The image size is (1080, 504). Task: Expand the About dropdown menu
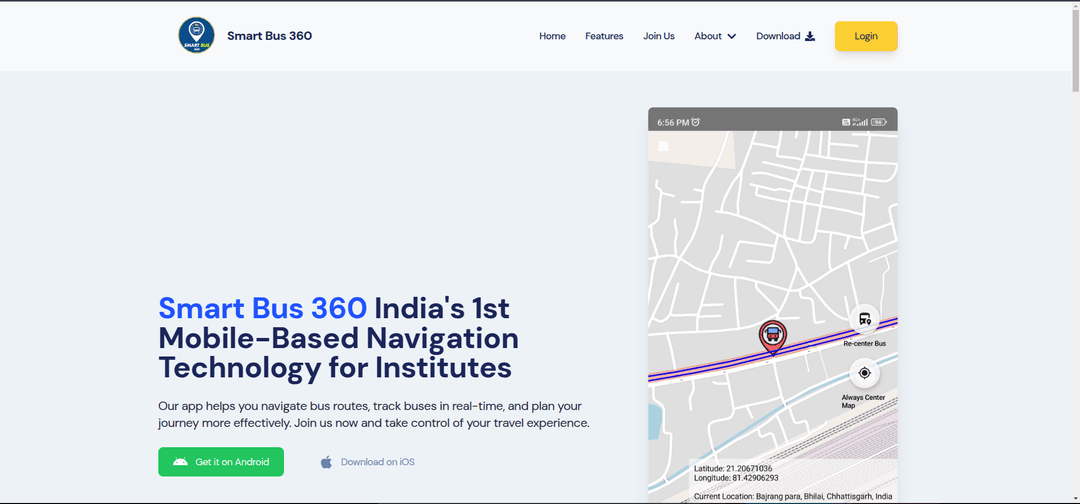coord(715,36)
